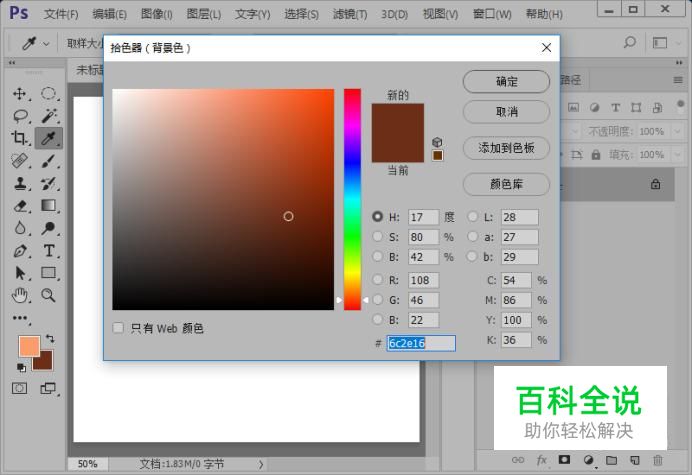
Task: Select the R red radio button
Action: [377, 279]
